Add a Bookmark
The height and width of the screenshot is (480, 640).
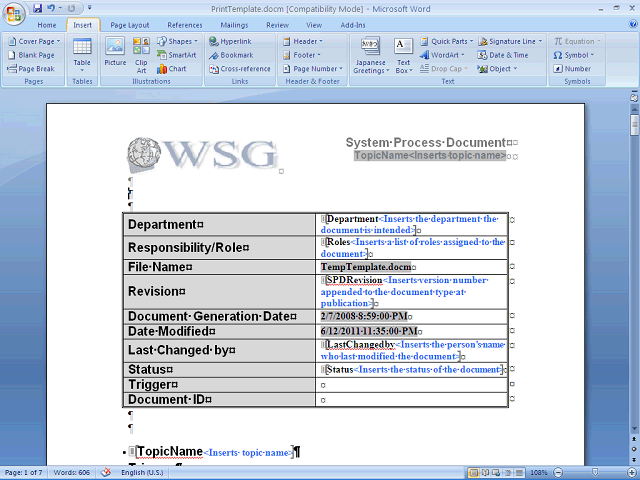(x=231, y=55)
